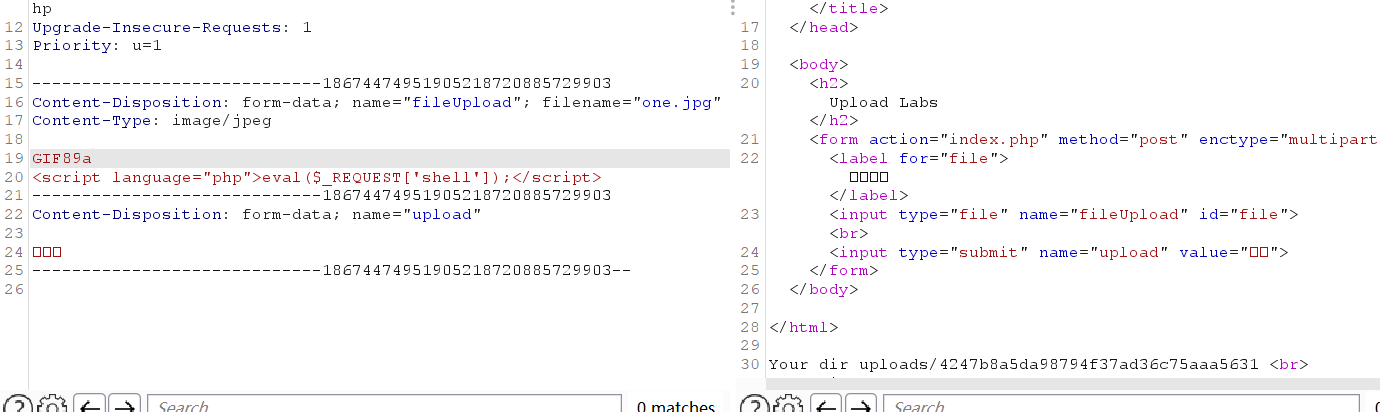
Task: Click the closing </title> tag
Action: (849, 8)
